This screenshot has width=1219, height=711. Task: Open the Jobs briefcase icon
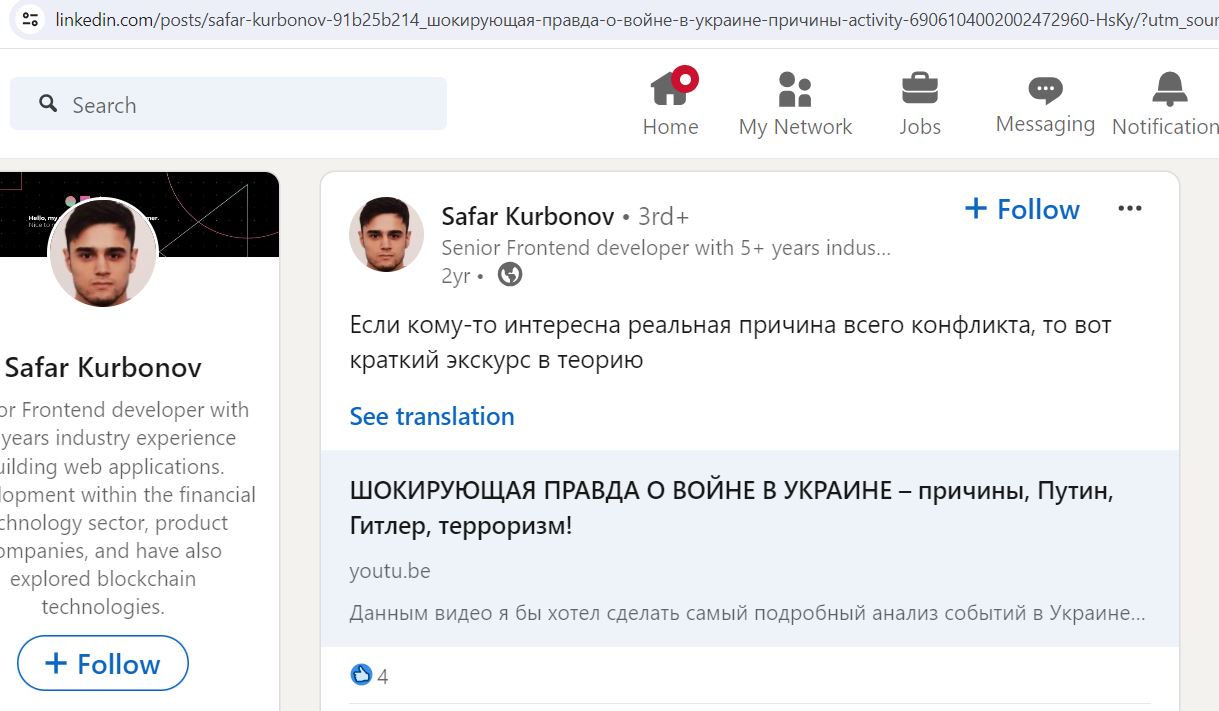click(919, 88)
